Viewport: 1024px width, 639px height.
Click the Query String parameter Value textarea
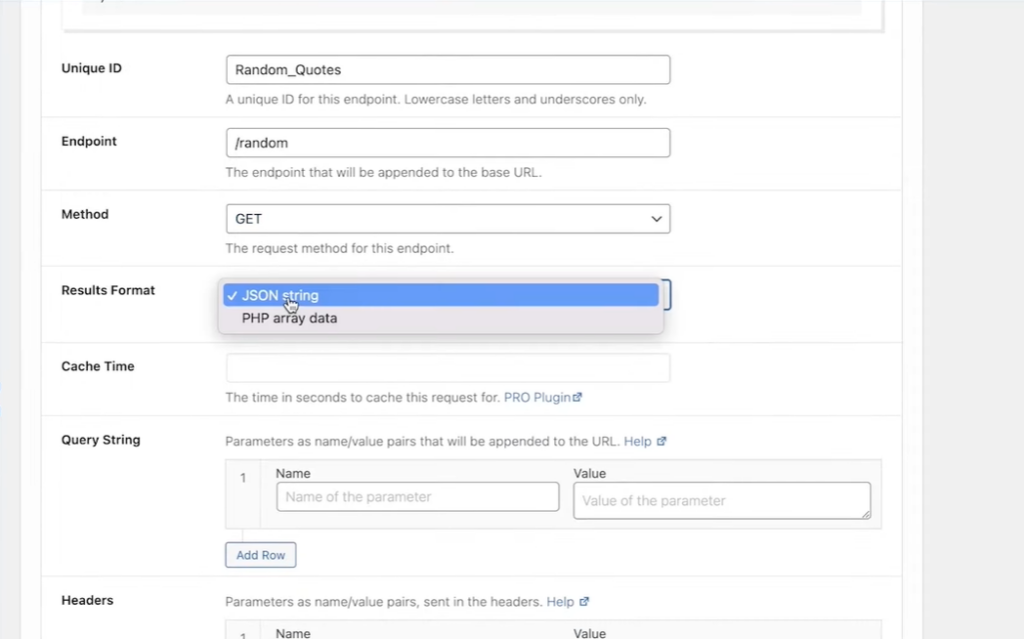click(x=721, y=500)
